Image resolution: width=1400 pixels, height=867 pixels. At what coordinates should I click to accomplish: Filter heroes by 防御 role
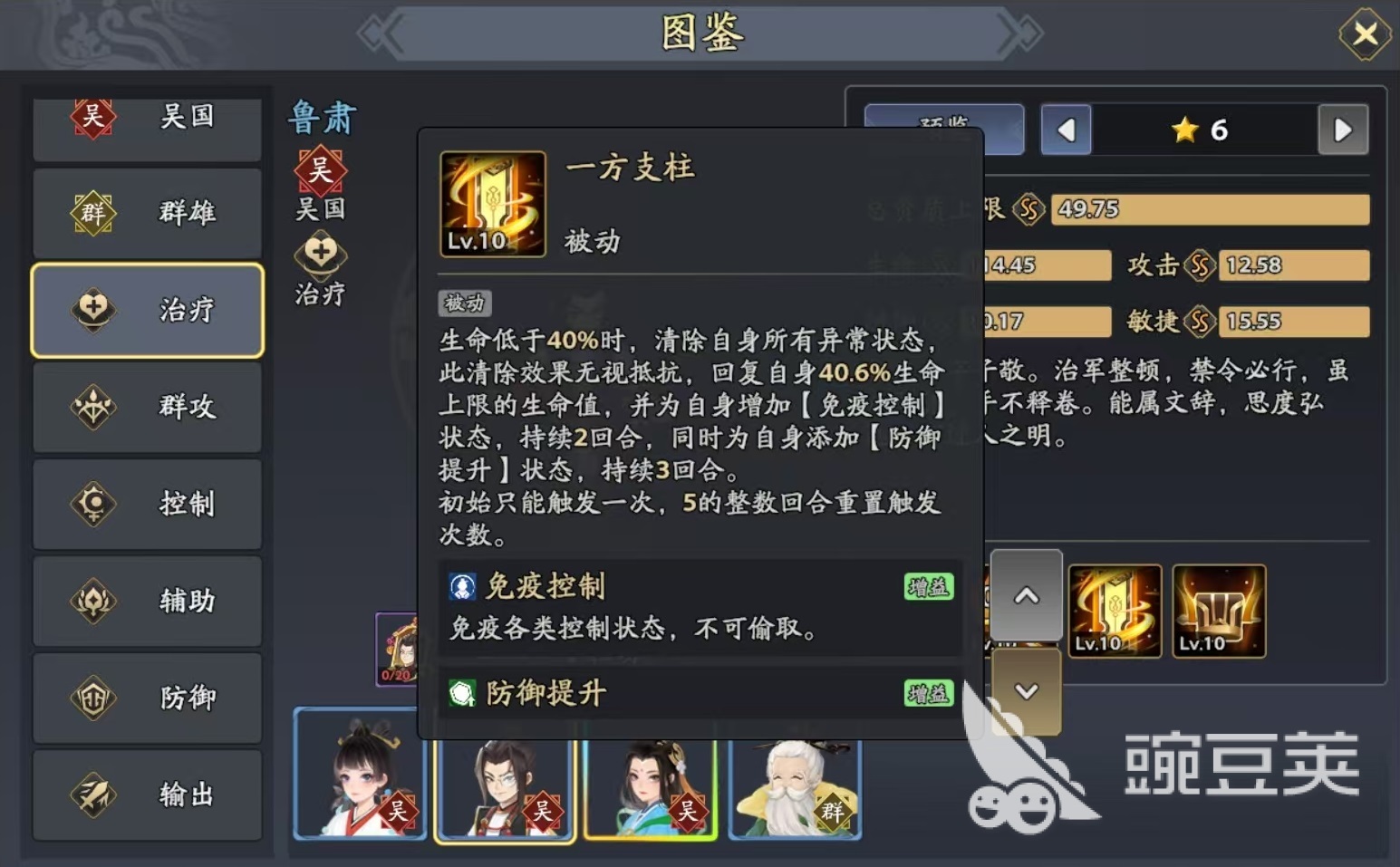147,698
